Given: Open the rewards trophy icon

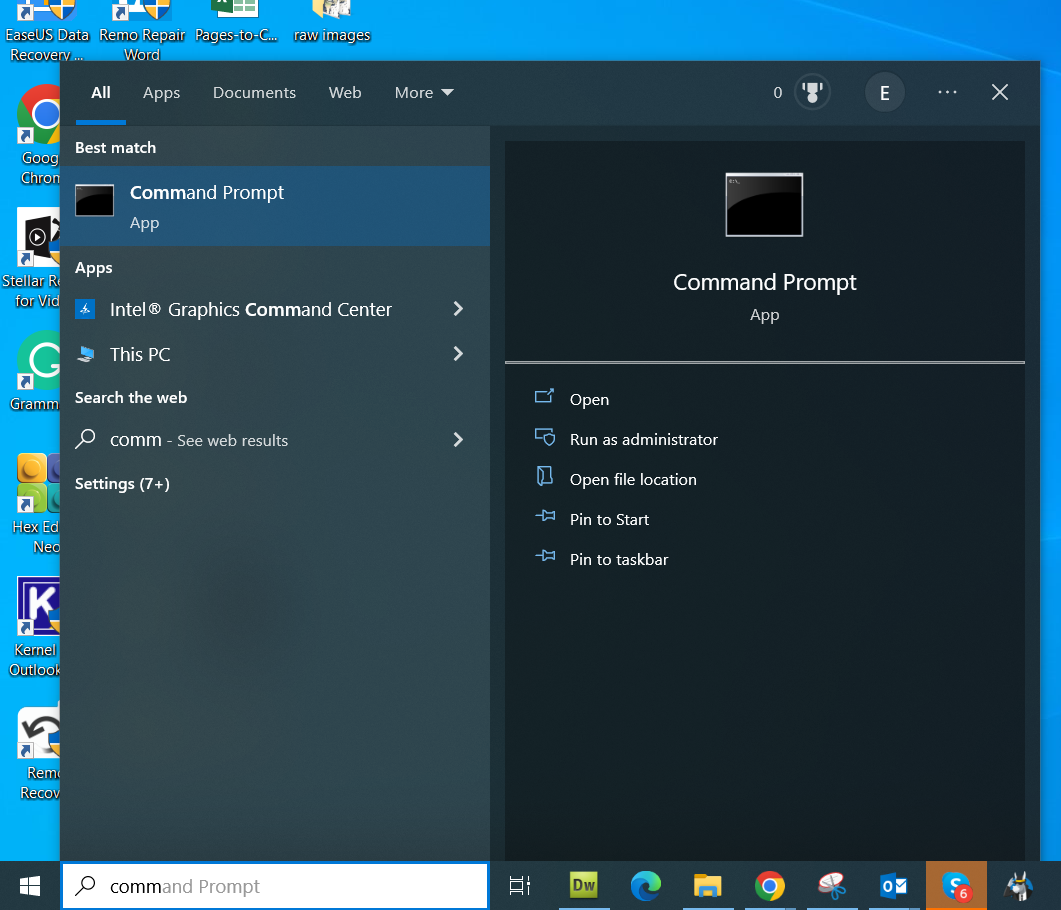Looking at the screenshot, I should point(812,92).
